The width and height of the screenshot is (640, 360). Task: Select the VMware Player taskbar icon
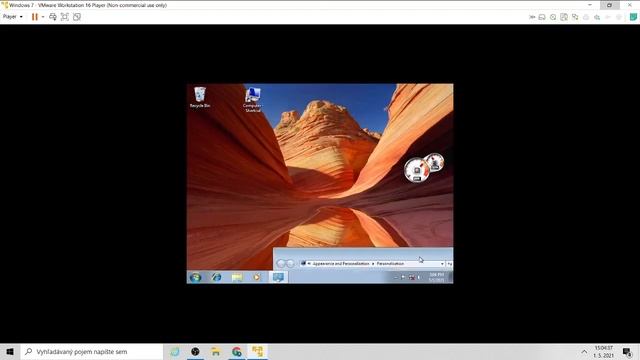[x=258, y=351]
